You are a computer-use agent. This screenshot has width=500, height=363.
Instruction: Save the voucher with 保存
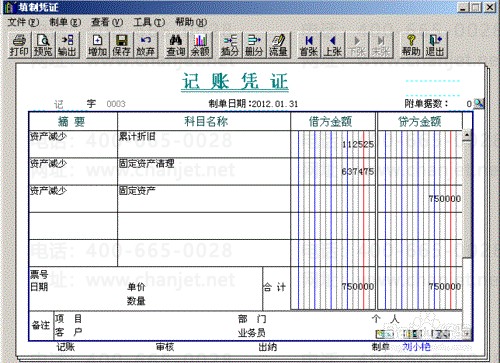point(121,45)
